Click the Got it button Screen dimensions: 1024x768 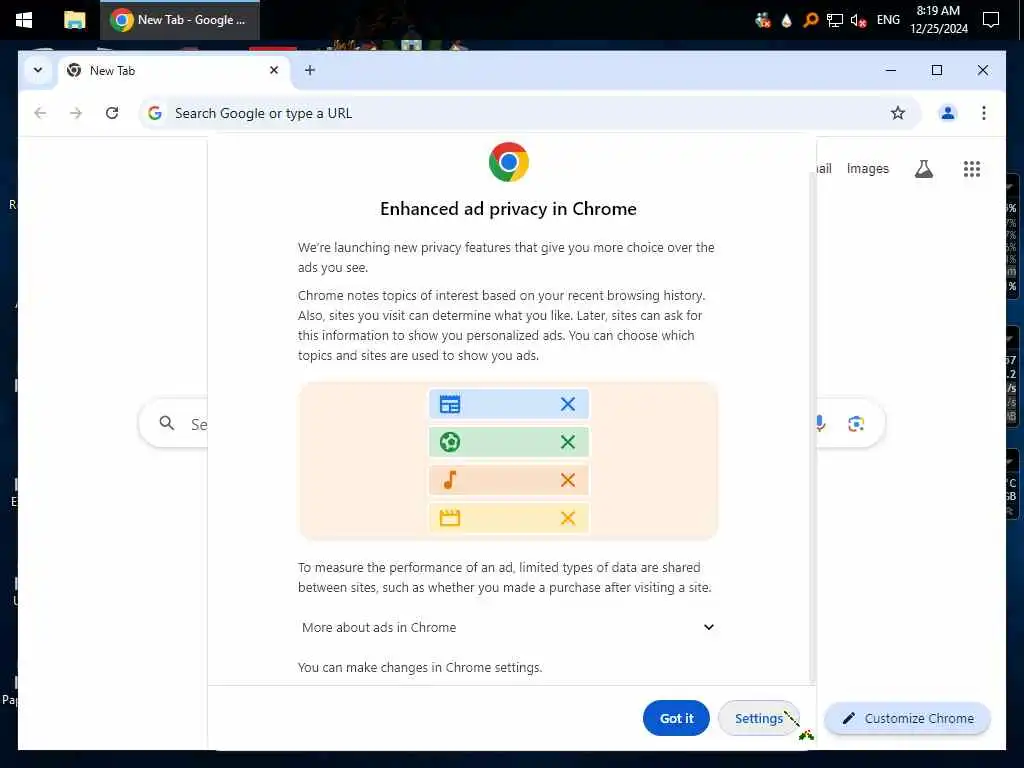676,718
